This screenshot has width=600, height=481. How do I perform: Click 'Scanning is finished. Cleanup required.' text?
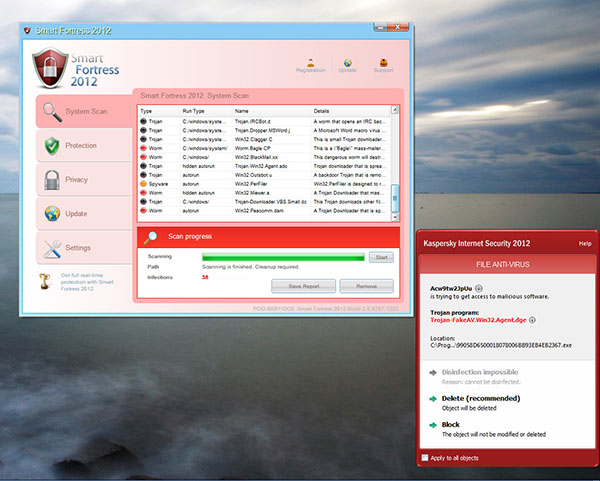(251, 267)
